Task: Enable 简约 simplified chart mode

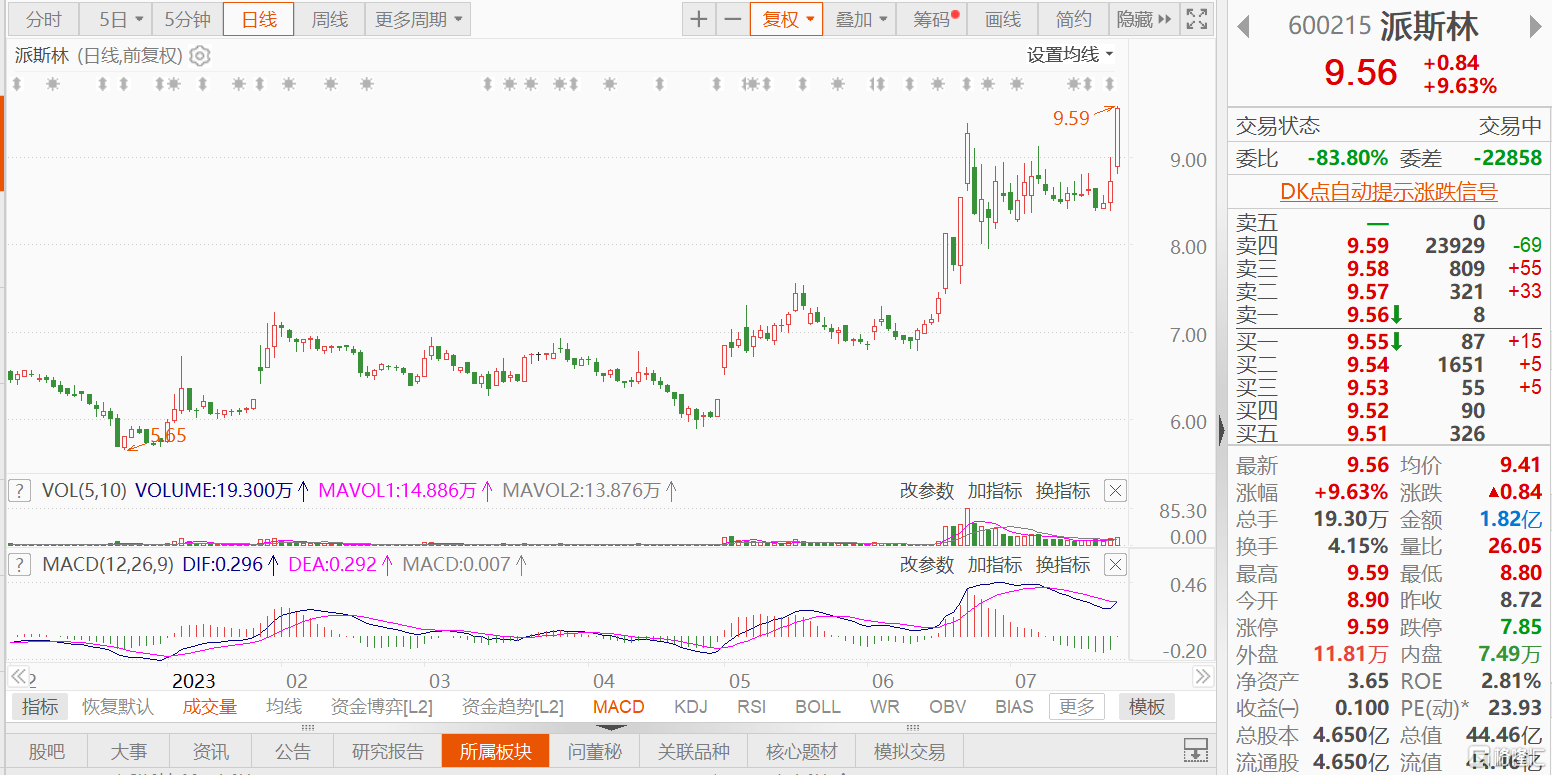Action: tap(1073, 19)
